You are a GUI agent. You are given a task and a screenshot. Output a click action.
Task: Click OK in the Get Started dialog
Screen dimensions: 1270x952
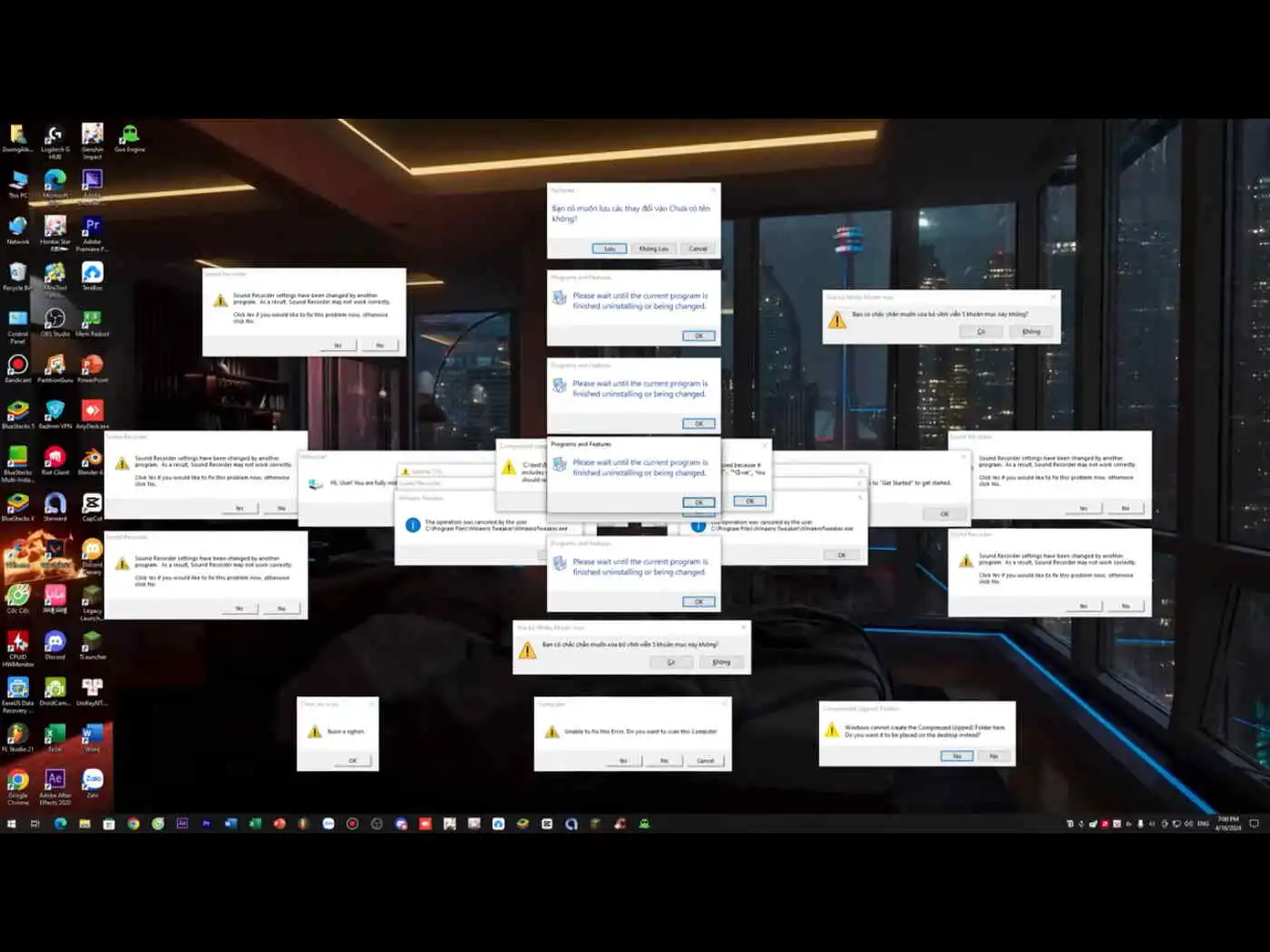[x=944, y=514]
